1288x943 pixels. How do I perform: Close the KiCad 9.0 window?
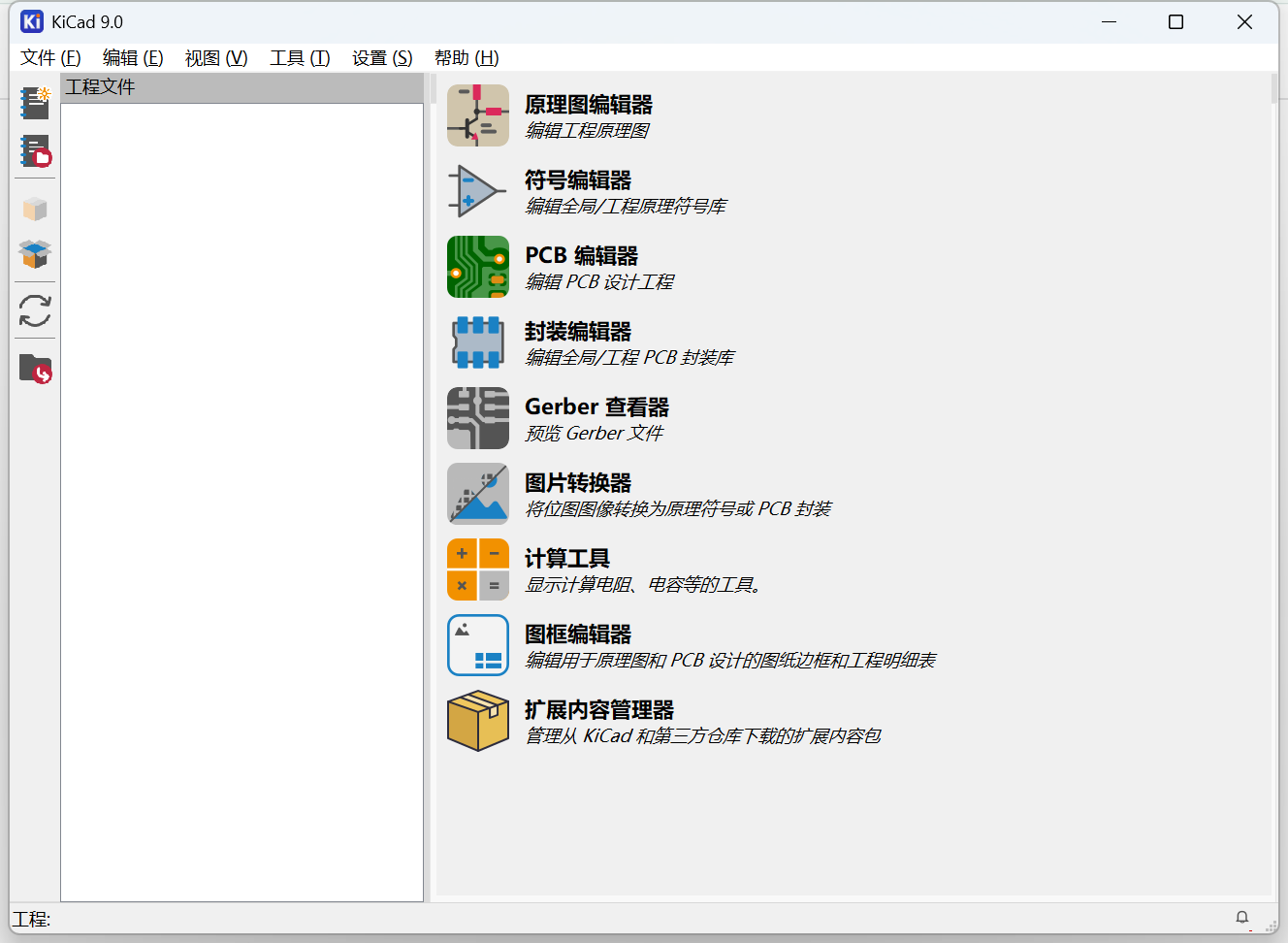point(1244,21)
